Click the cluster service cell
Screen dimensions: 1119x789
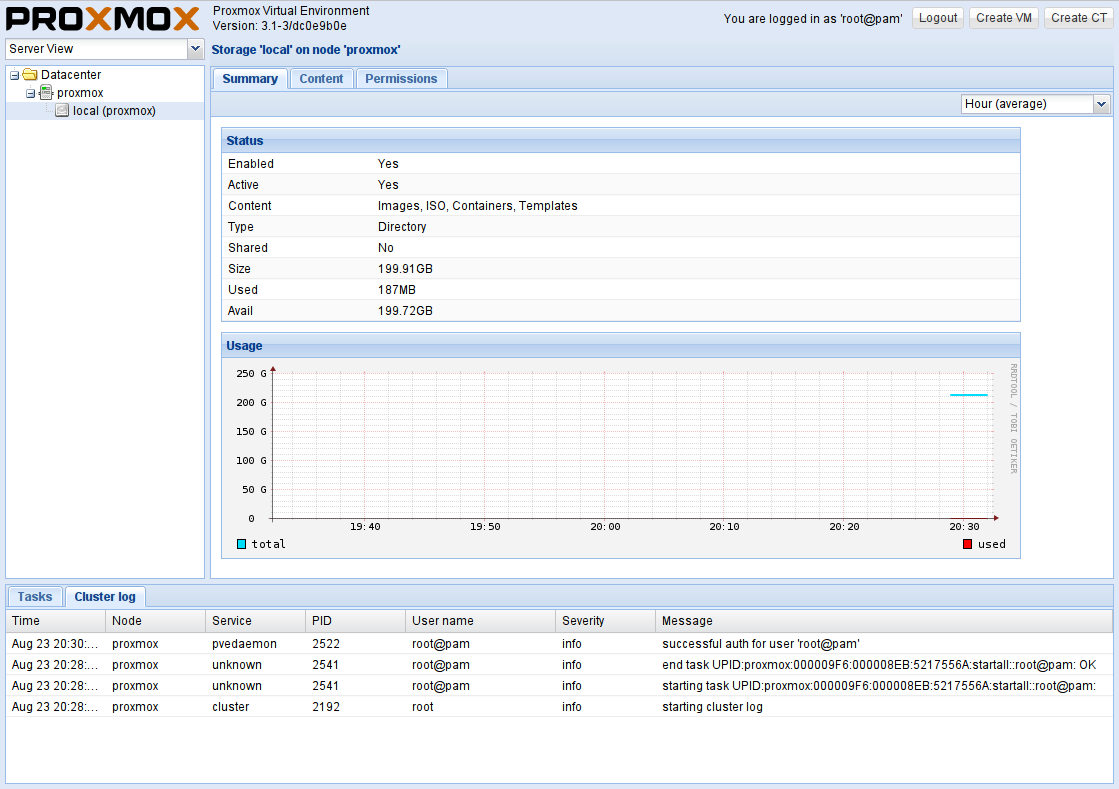pyautogui.click(x=231, y=707)
